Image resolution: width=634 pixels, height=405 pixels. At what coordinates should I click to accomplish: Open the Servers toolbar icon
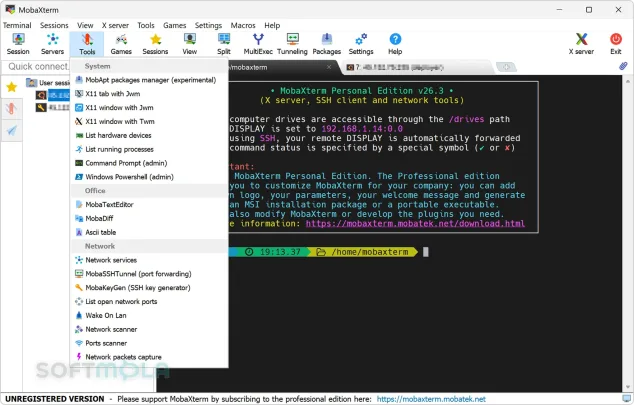53,44
